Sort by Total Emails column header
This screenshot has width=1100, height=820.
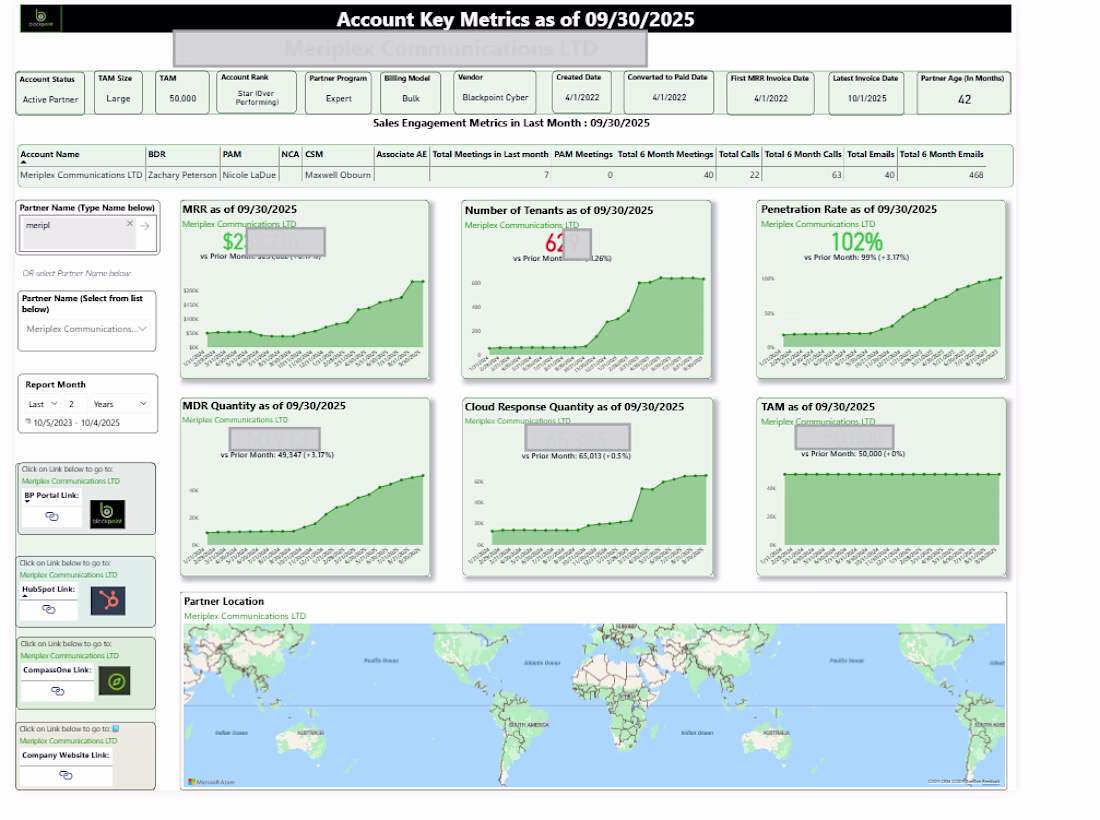tap(870, 154)
